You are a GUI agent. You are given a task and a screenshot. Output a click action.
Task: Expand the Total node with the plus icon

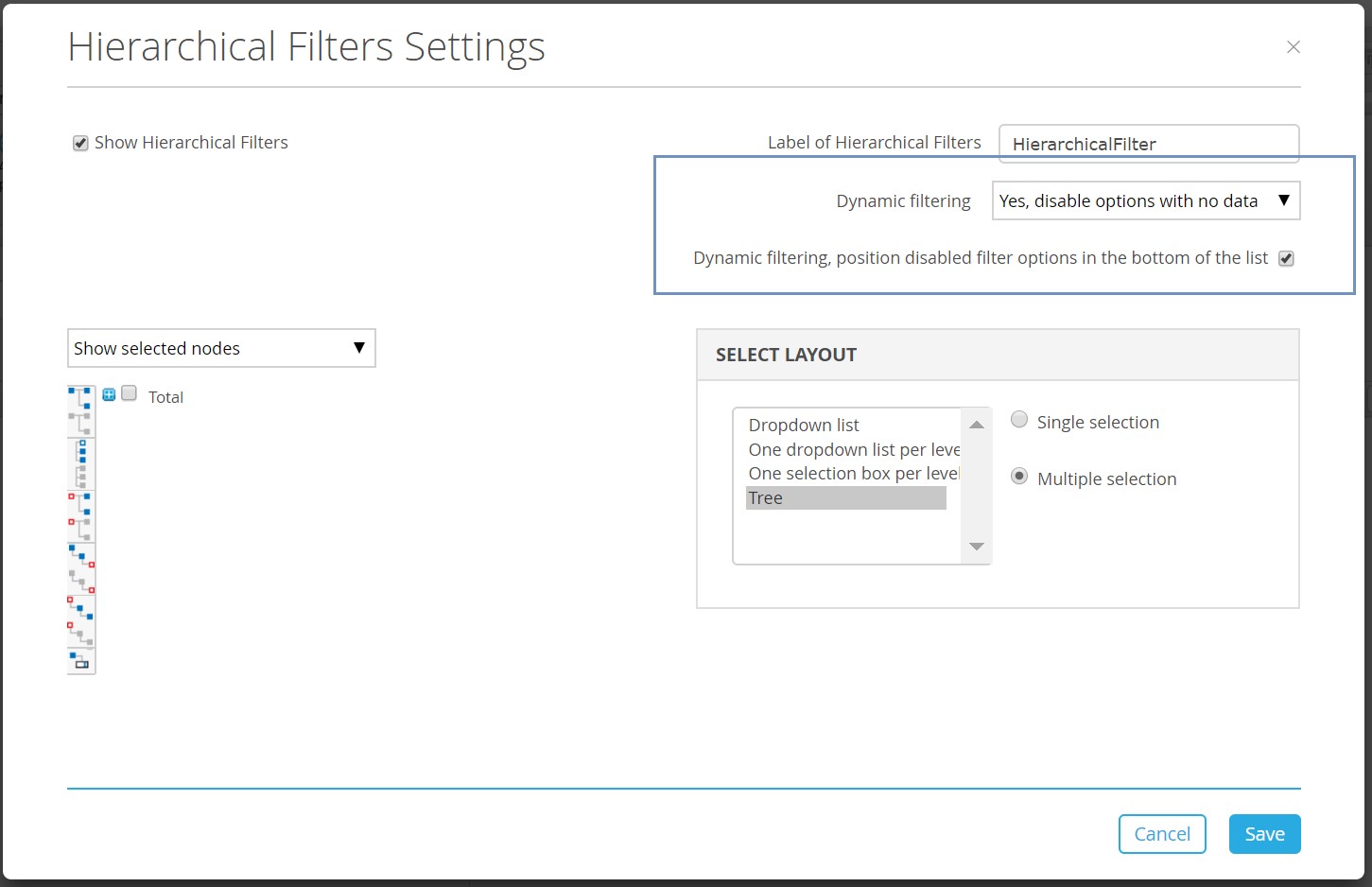pos(109,395)
